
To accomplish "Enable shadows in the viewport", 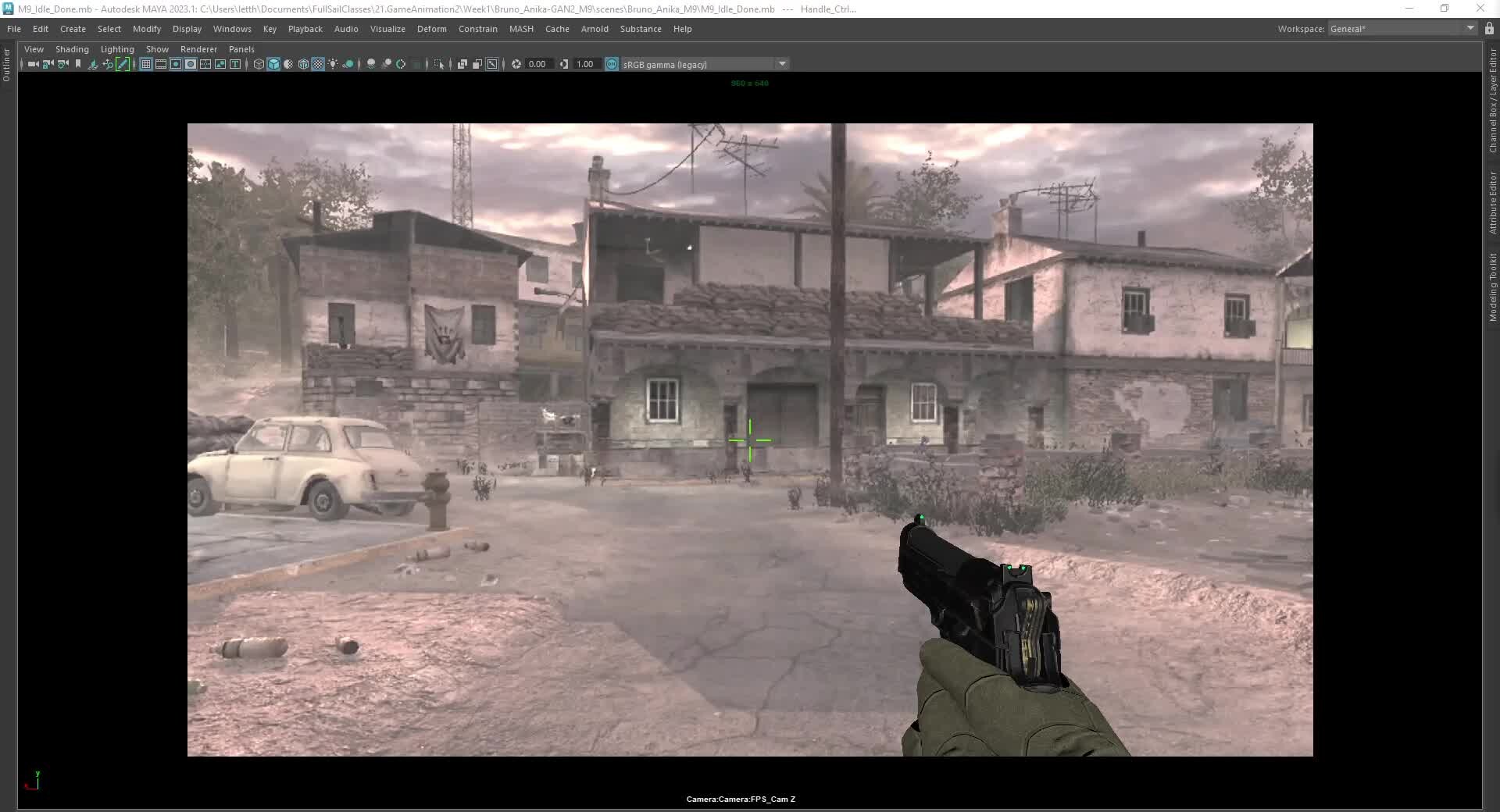I will (x=348, y=64).
